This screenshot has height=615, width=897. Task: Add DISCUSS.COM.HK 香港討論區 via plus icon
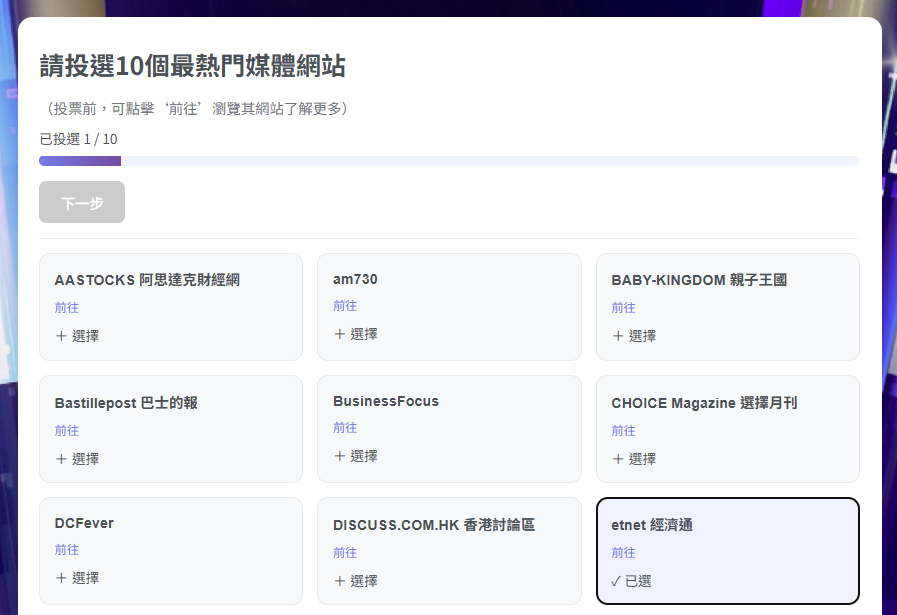coord(355,581)
